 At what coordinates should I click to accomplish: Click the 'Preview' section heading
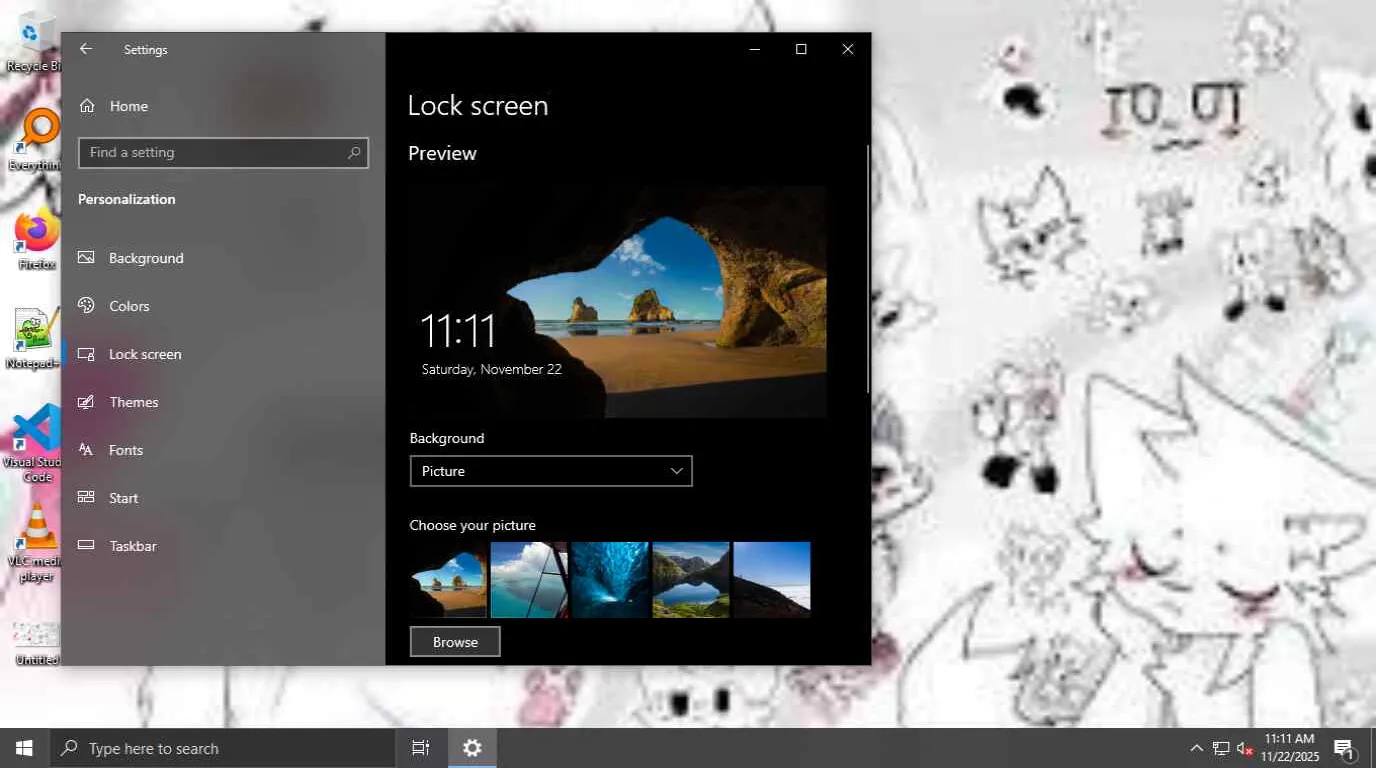(442, 153)
